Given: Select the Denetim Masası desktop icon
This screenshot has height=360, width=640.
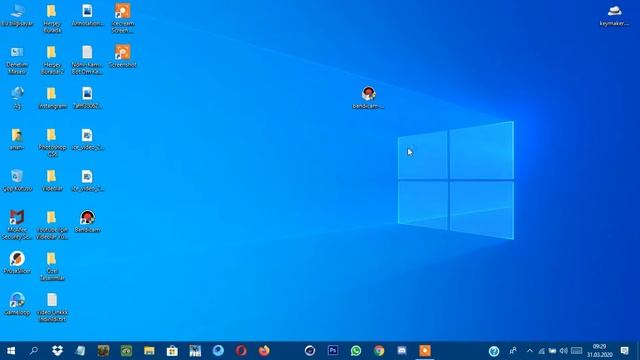Looking at the screenshot, I should [x=17, y=60].
